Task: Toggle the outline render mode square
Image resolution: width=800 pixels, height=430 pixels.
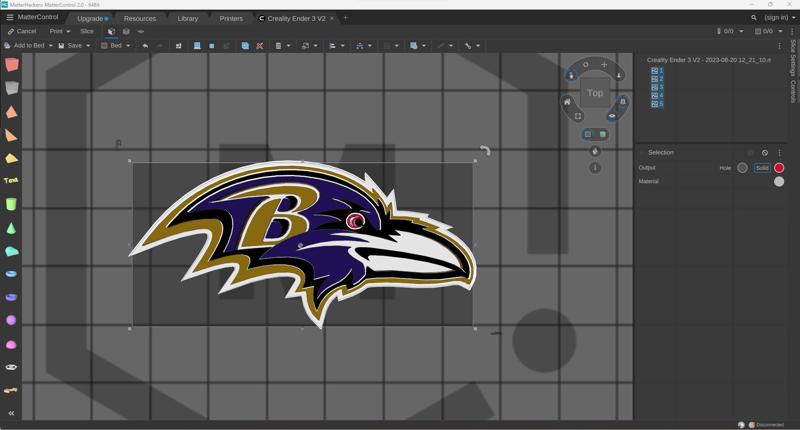Action: point(588,134)
